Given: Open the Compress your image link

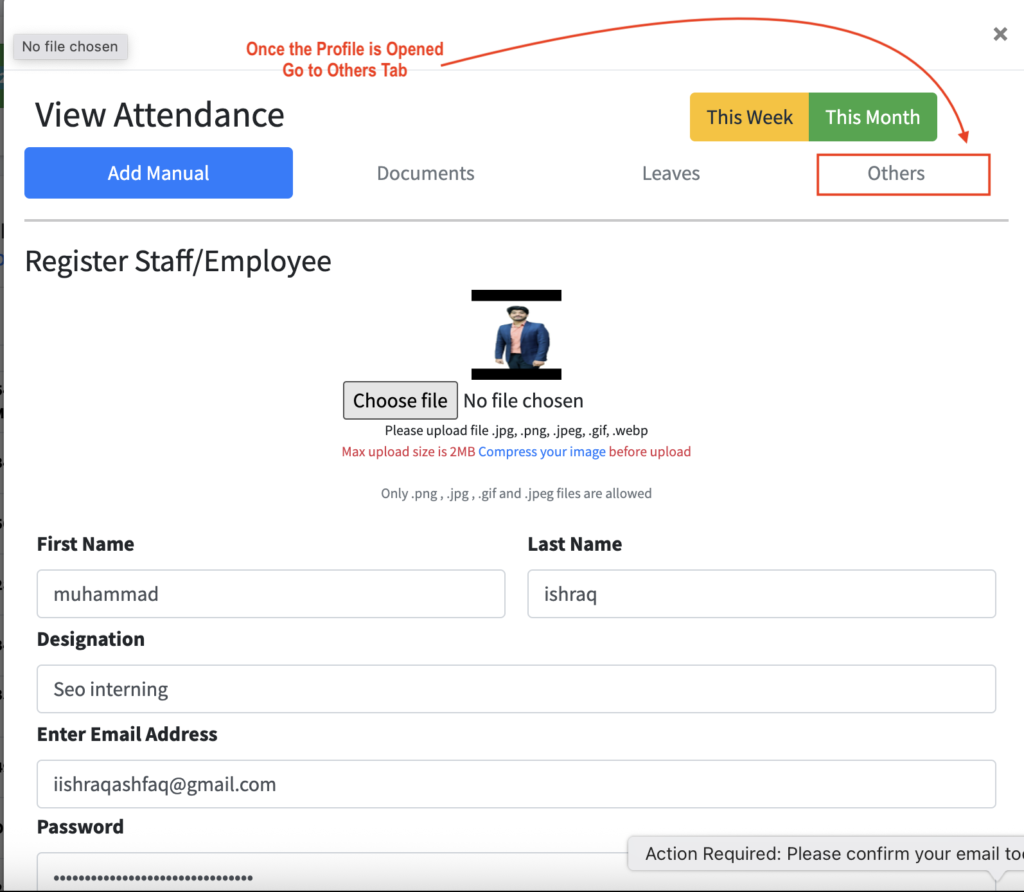Looking at the screenshot, I should point(541,451).
